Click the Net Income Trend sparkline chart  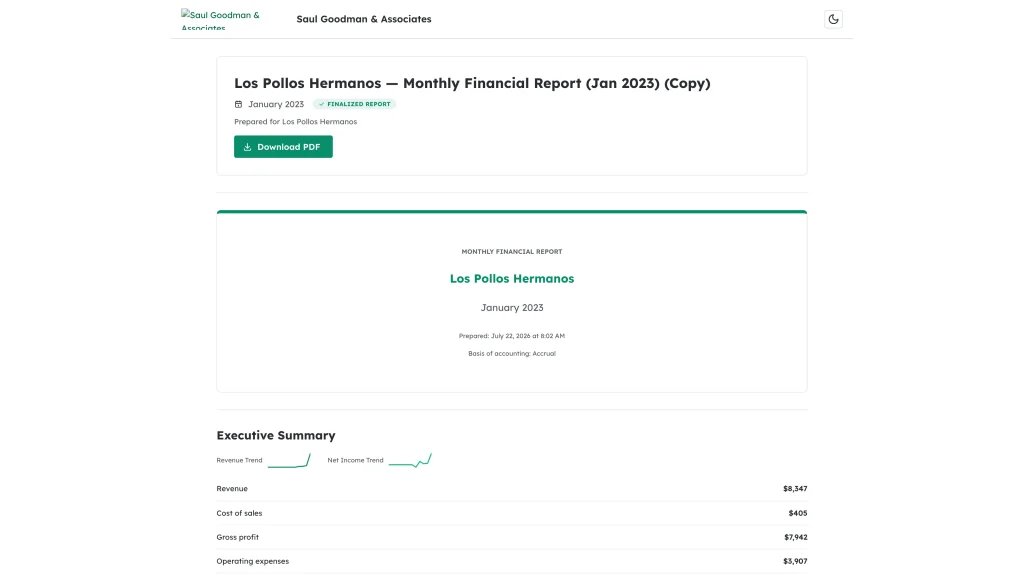(x=410, y=460)
